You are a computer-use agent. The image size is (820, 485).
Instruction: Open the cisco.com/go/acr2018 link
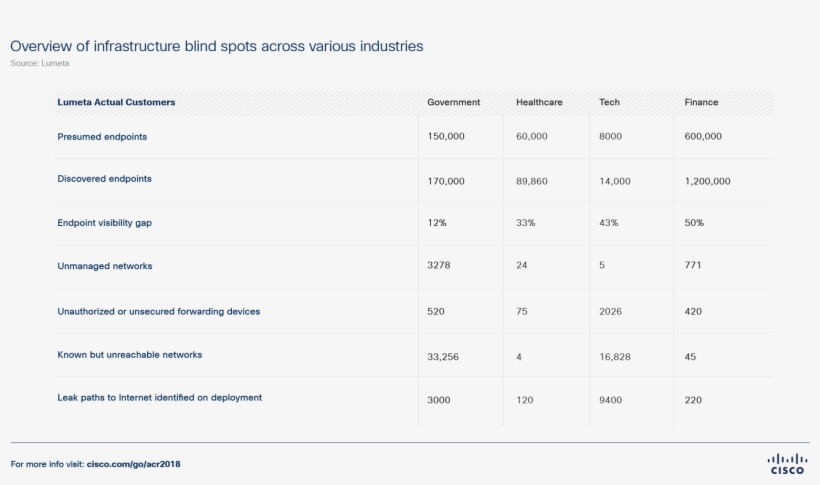coord(134,464)
